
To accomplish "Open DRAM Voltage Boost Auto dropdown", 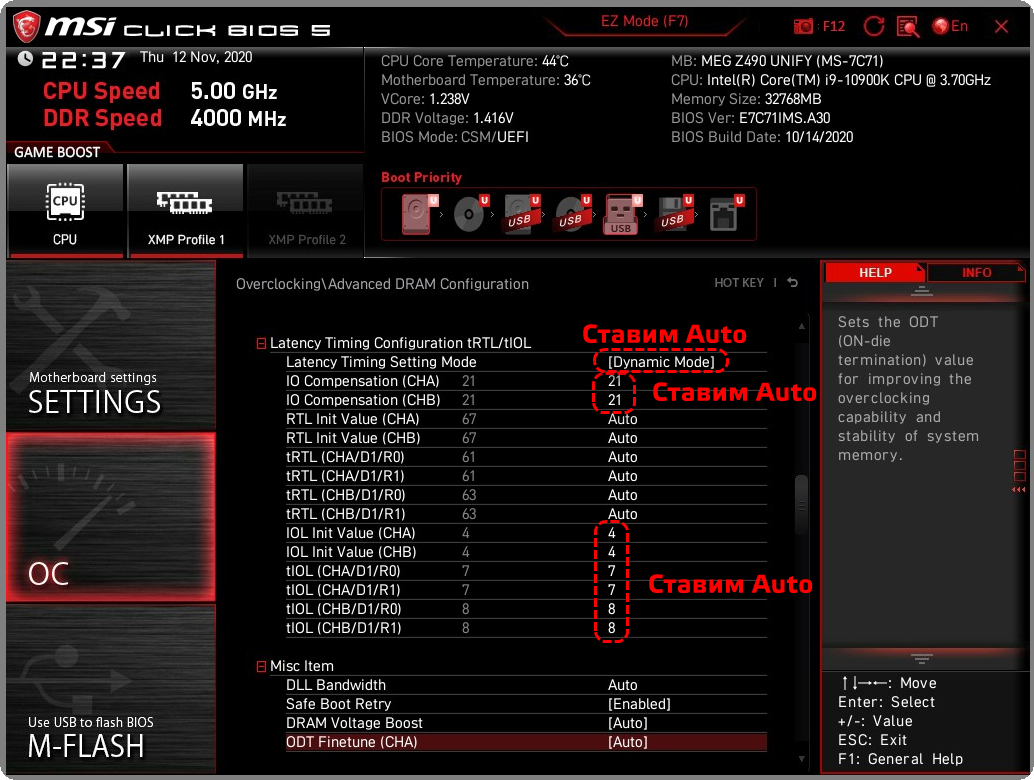I will (627, 723).
